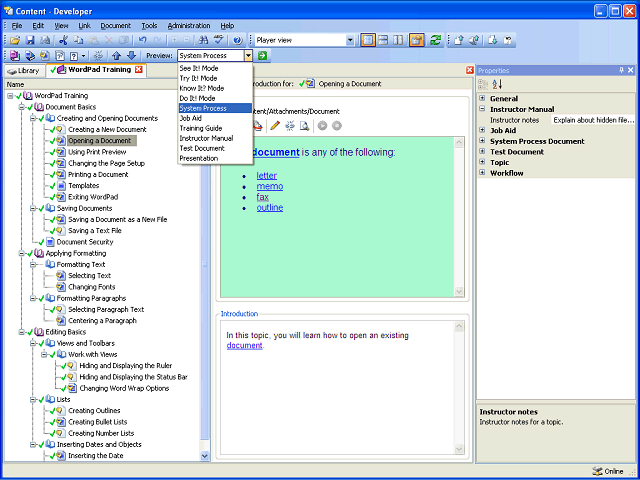Click the Preview mode dropdown arrow

tap(248, 56)
